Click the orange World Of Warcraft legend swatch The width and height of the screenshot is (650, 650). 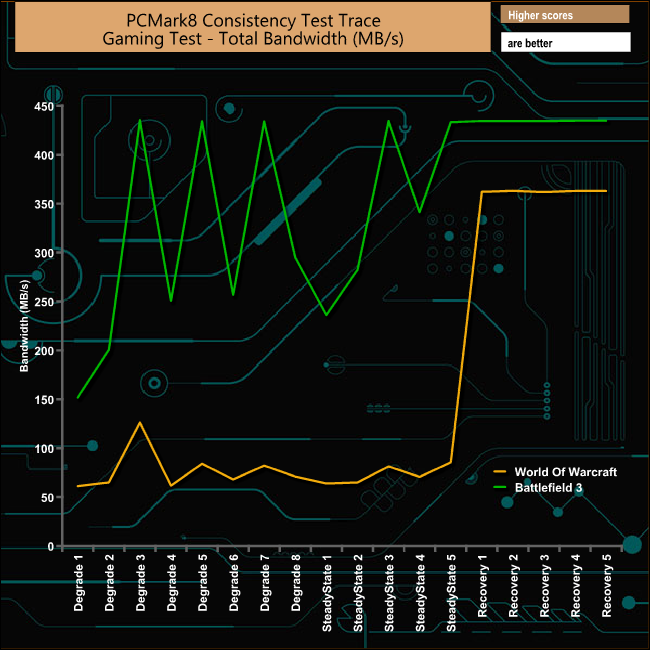pos(500,472)
